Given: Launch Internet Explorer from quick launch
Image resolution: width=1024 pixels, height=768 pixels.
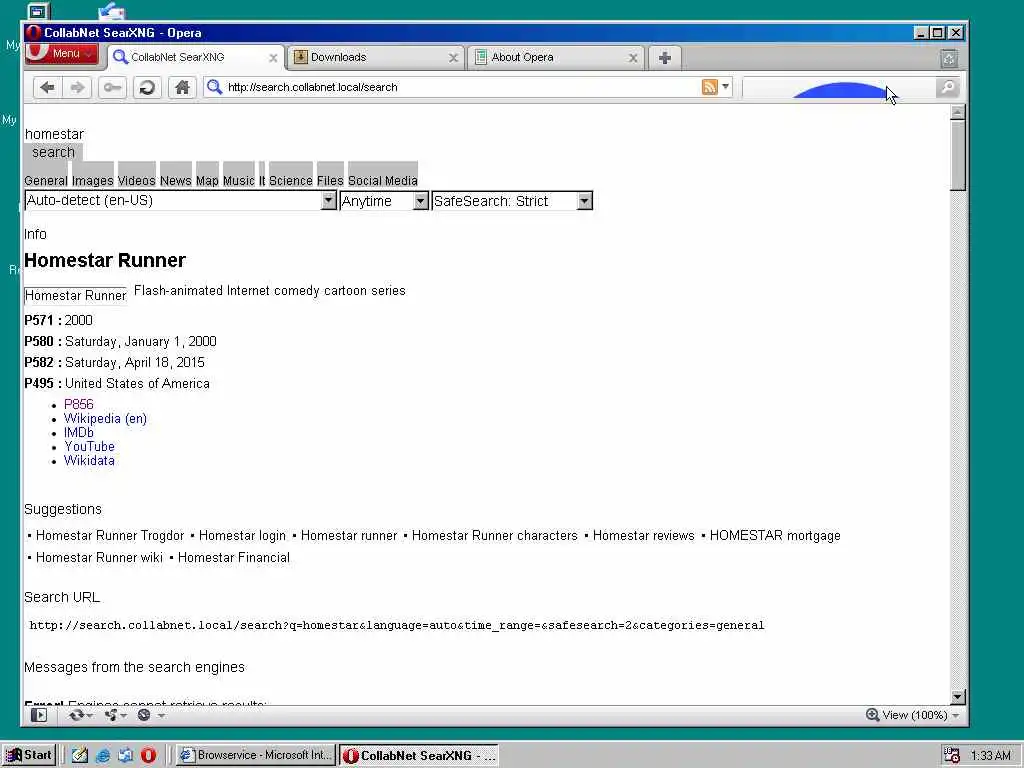Looking at the screenshot, I should click(103, 755).
